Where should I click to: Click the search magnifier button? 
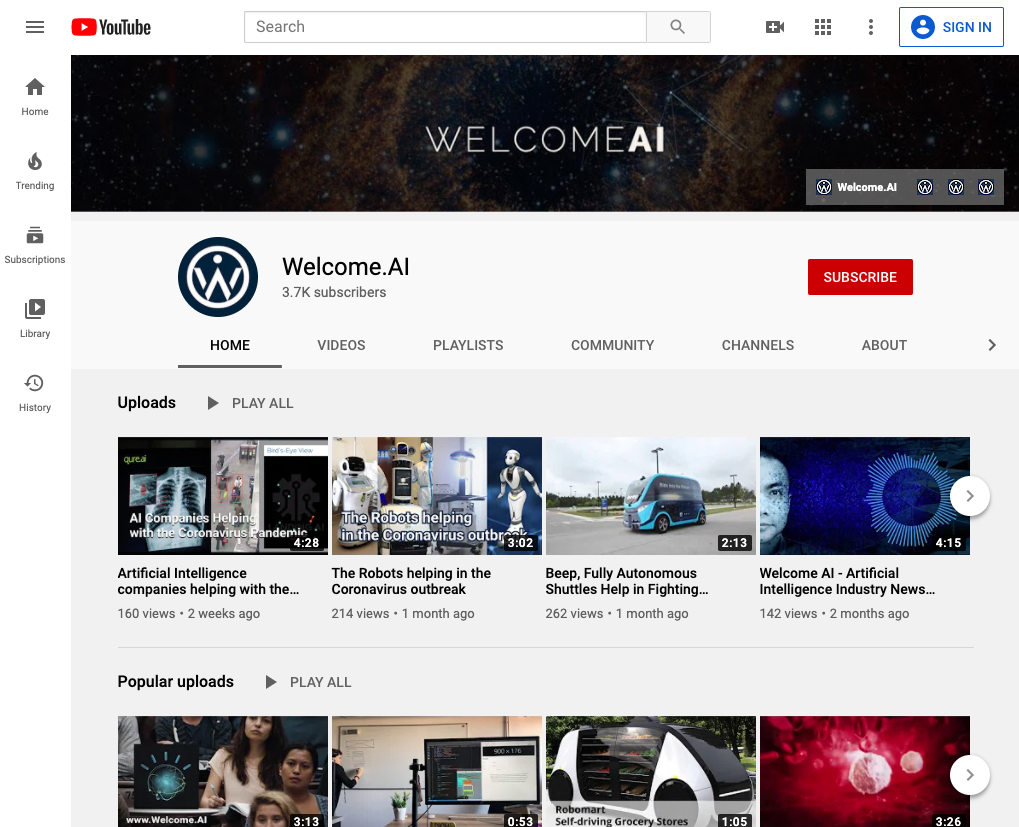point(678,27)
